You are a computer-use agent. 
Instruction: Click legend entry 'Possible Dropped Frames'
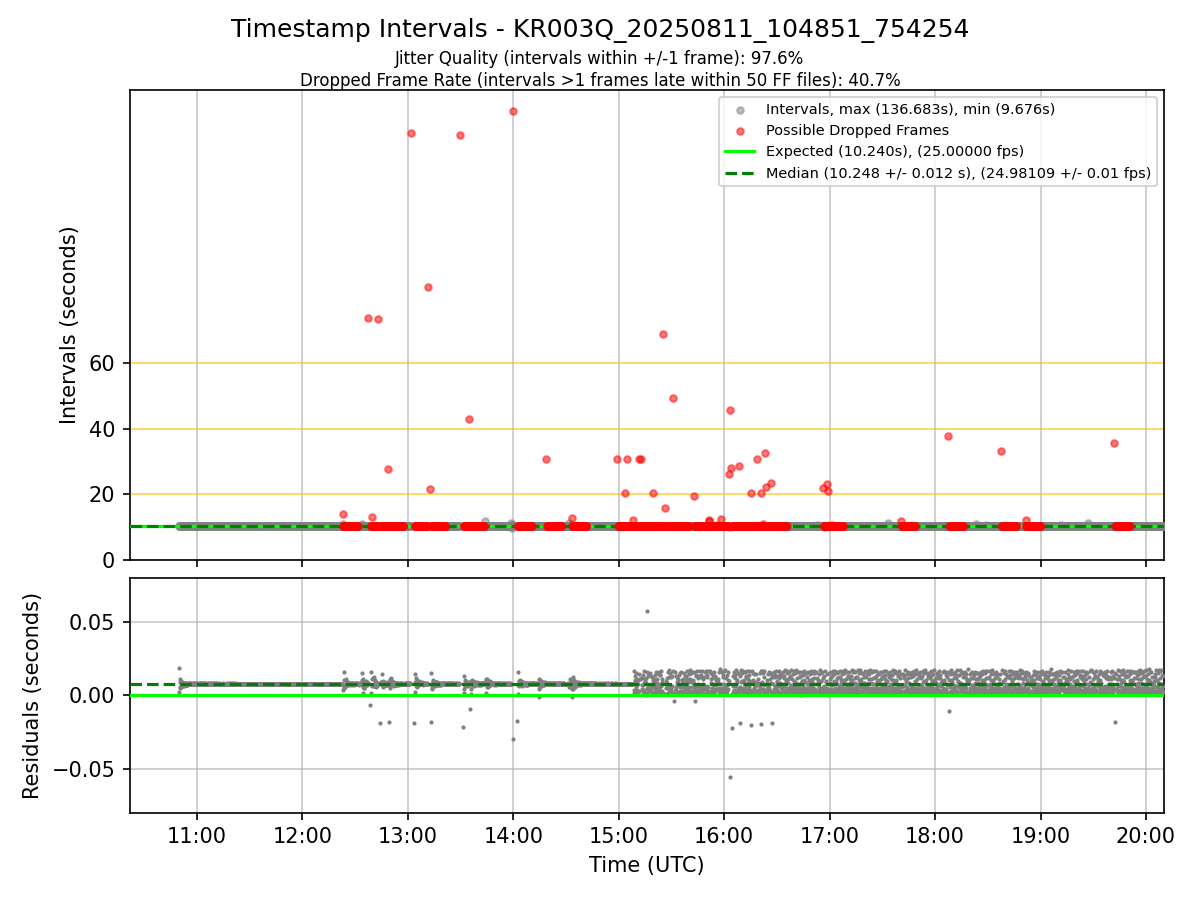857,130
